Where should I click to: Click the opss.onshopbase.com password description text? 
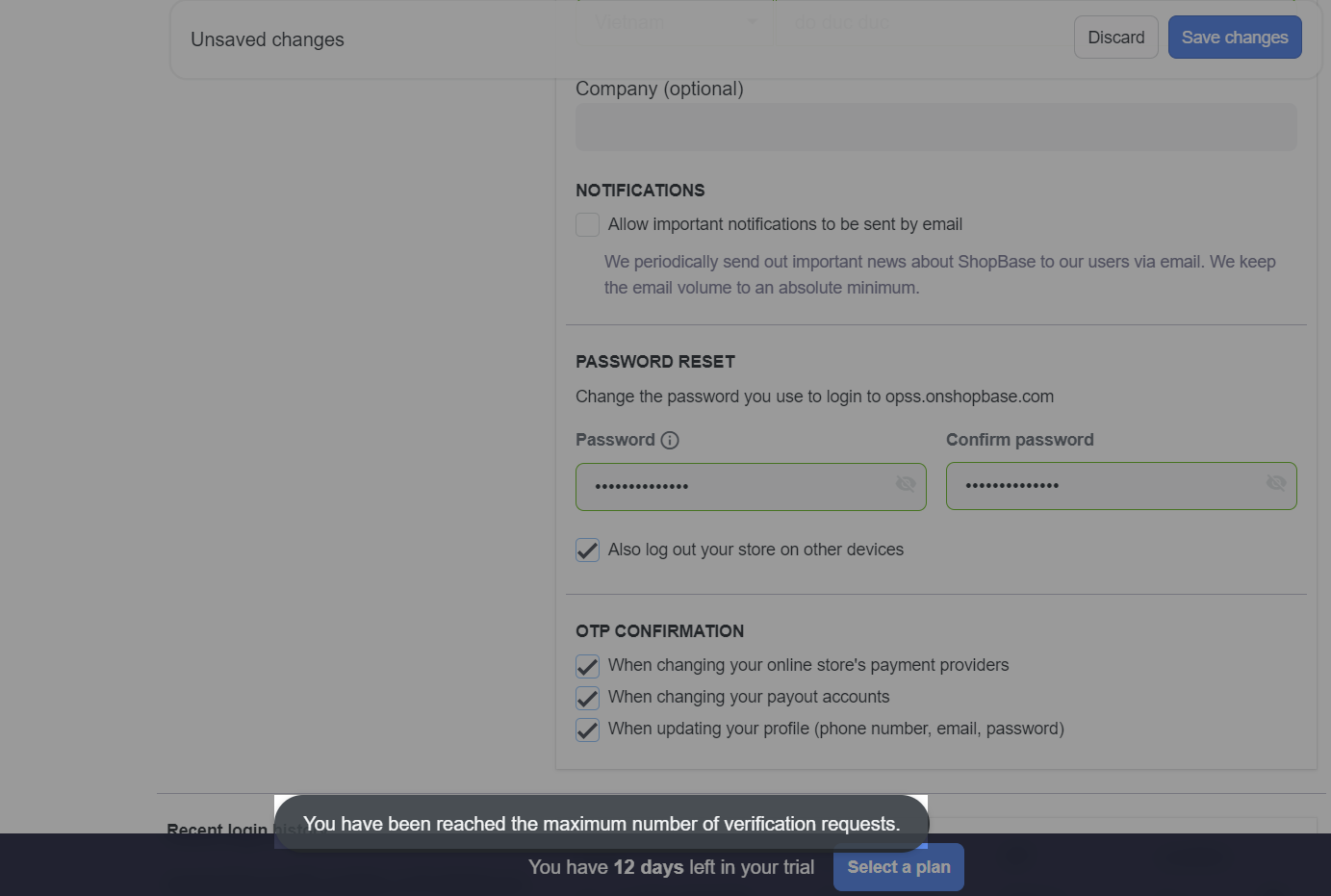[x=814, y=397]
